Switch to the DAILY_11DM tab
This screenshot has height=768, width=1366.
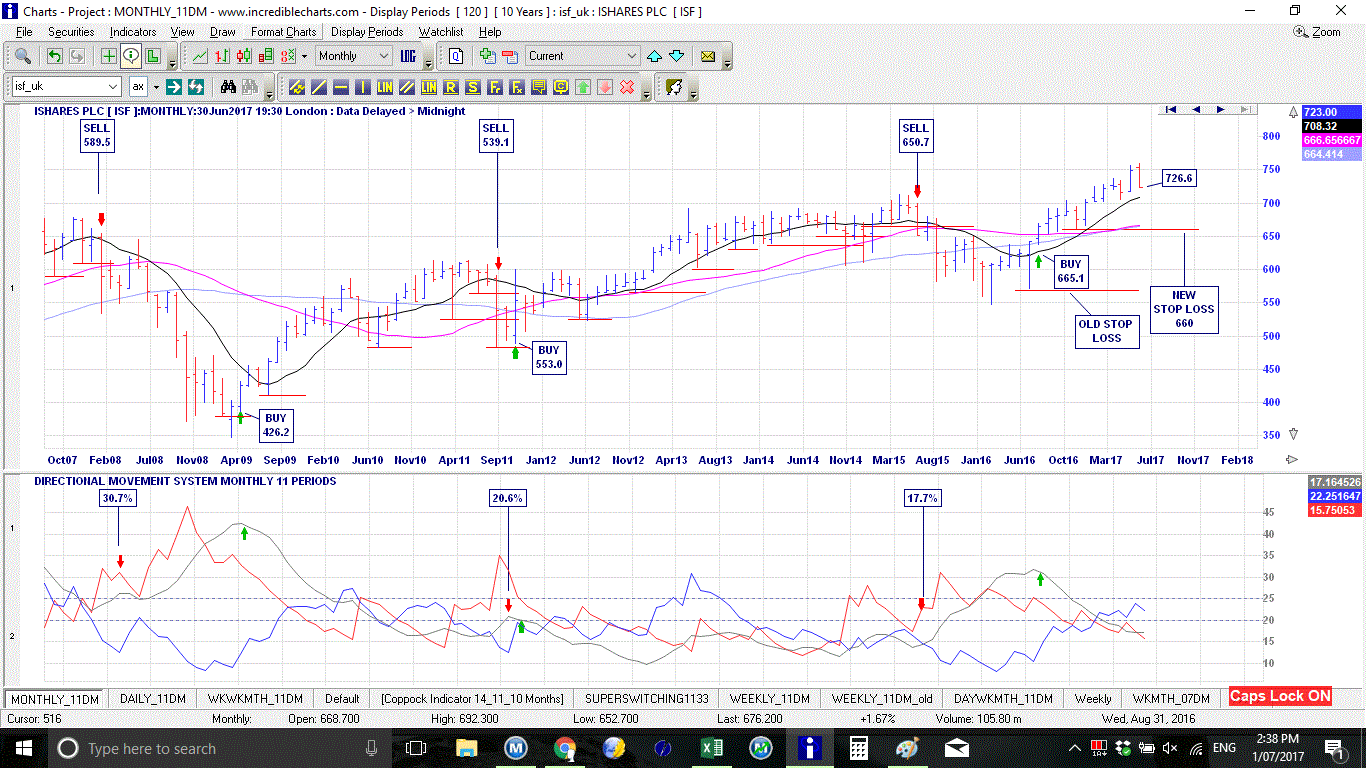pos(153,699)
